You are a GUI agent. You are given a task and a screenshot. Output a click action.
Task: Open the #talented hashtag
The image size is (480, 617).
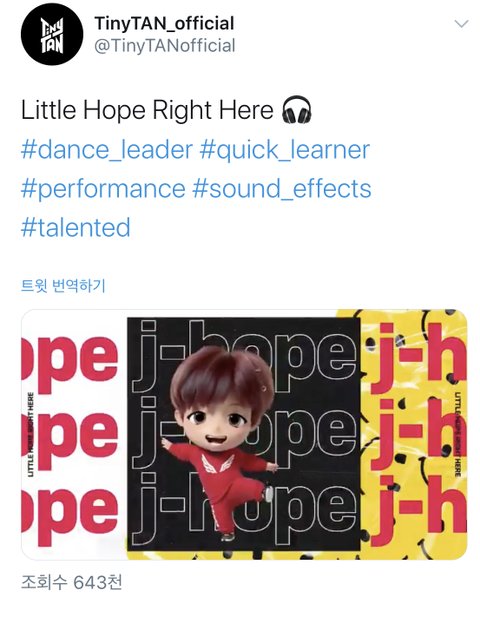click(76, 228)
